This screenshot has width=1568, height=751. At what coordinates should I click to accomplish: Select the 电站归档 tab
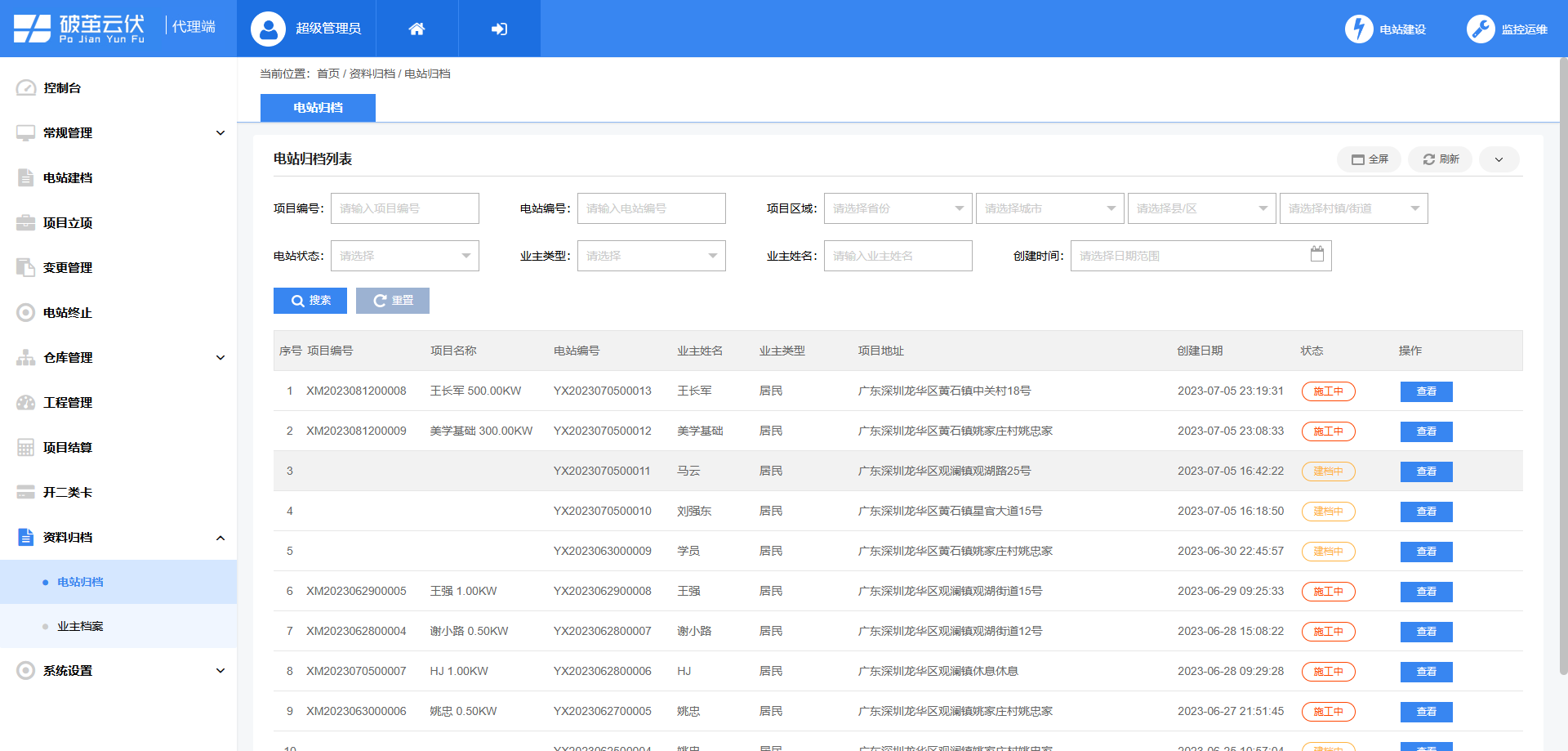tap(318, 107)
